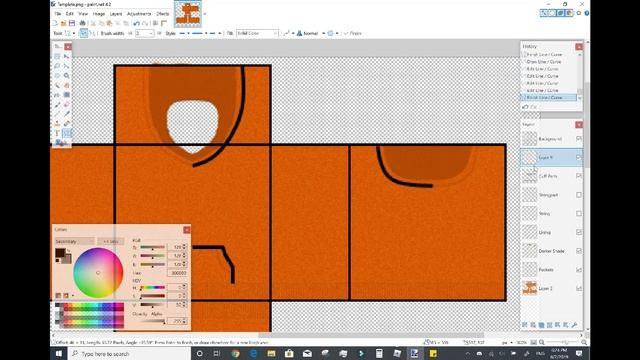Select the Text tool
This screenshot has width=640, height=360.
click(57, 133)
